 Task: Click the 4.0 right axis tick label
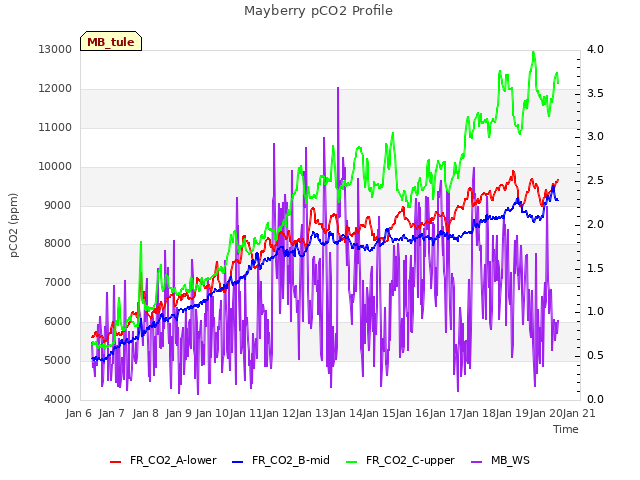(595, 49)
